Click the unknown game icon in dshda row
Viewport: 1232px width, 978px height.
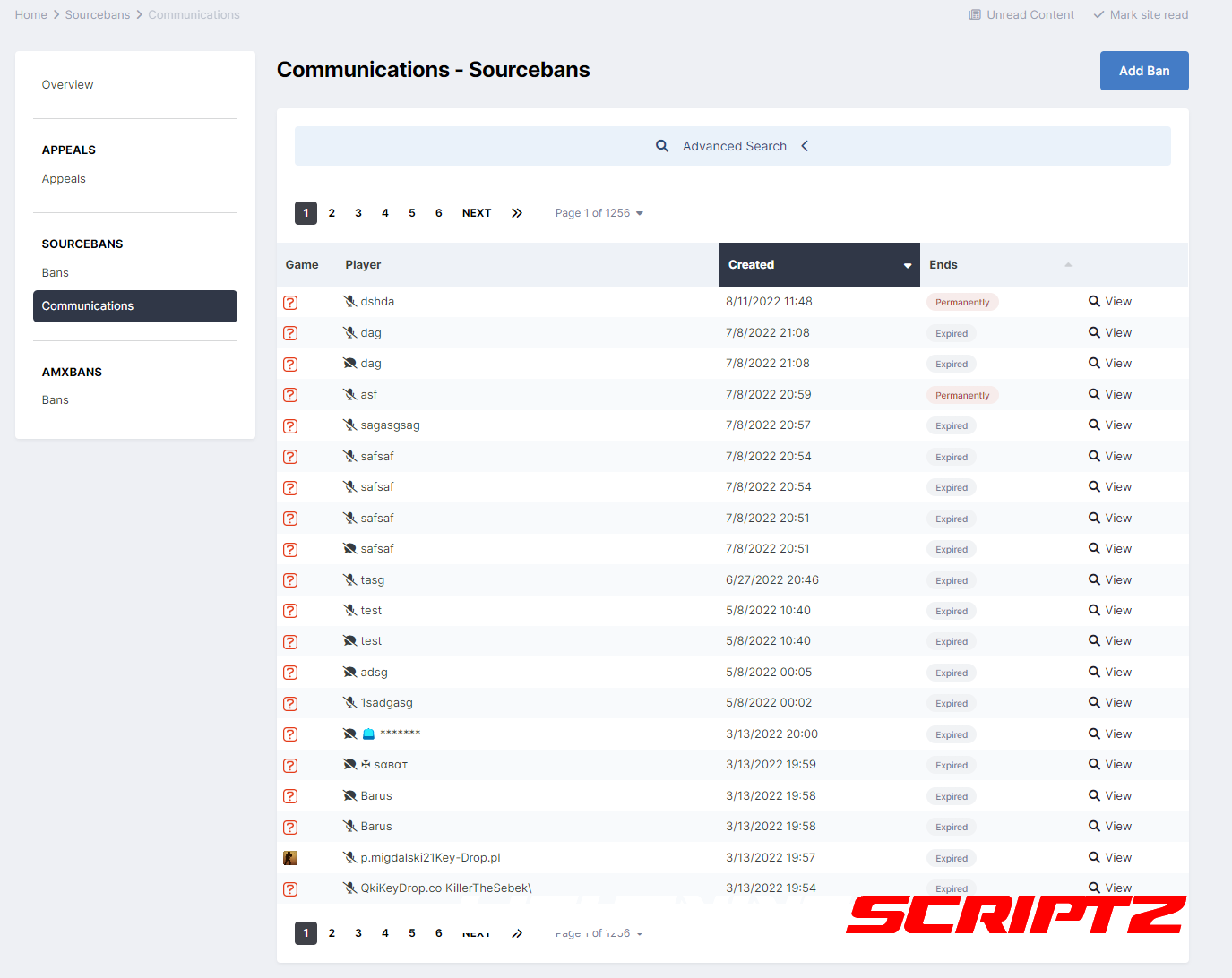tap(290, 303)
